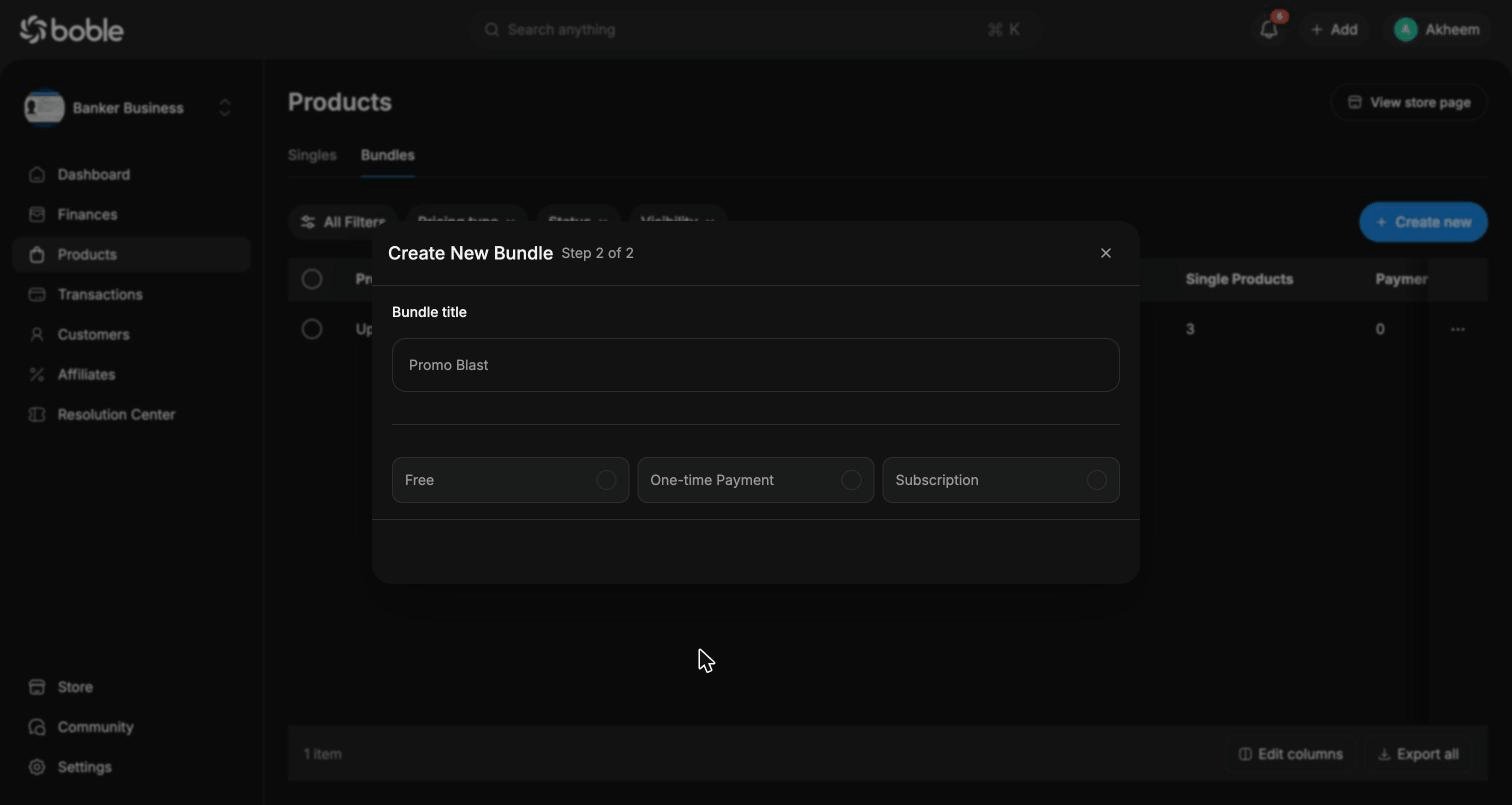Click the Single Products column header

point(1239,279)
